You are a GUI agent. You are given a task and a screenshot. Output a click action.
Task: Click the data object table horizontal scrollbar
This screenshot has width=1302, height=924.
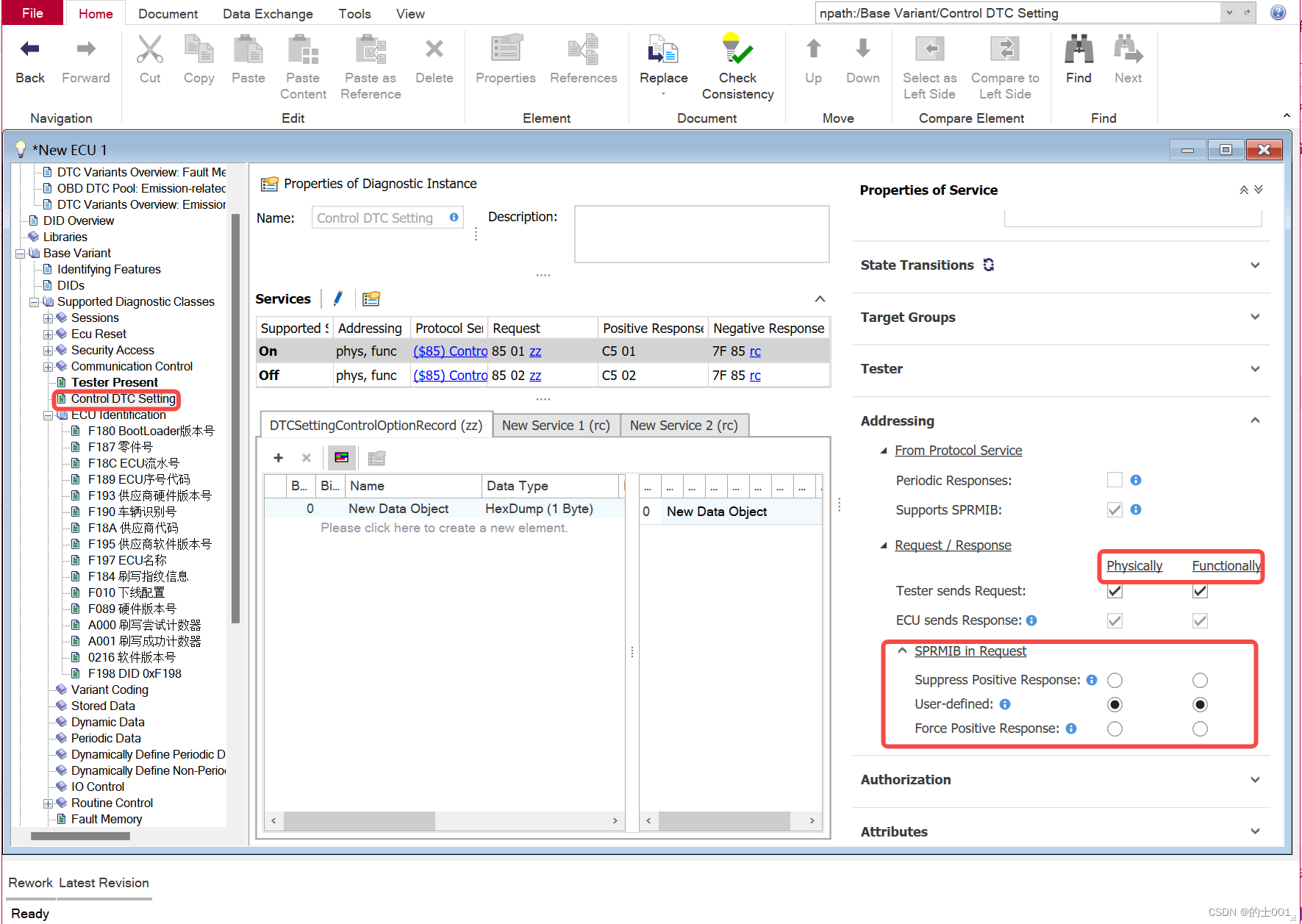pyautogui.click(x=360, y=820)
